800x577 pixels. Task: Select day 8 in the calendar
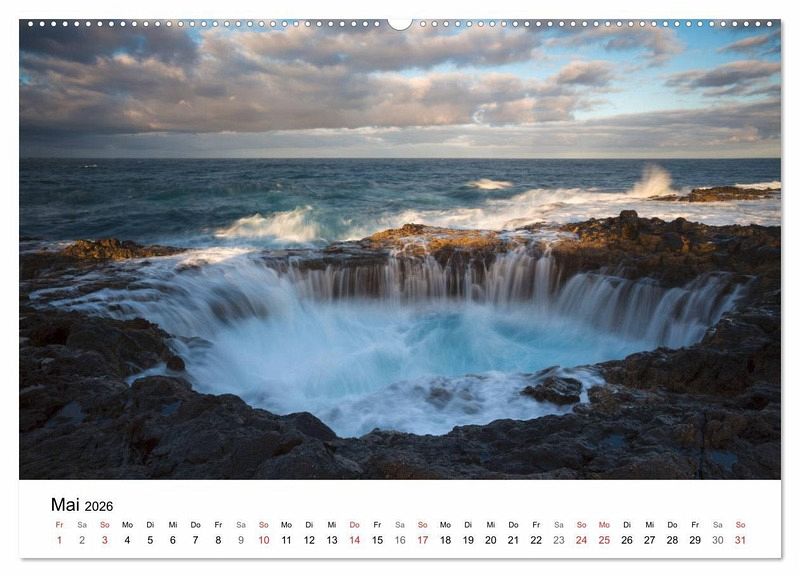tap(218, 540)
